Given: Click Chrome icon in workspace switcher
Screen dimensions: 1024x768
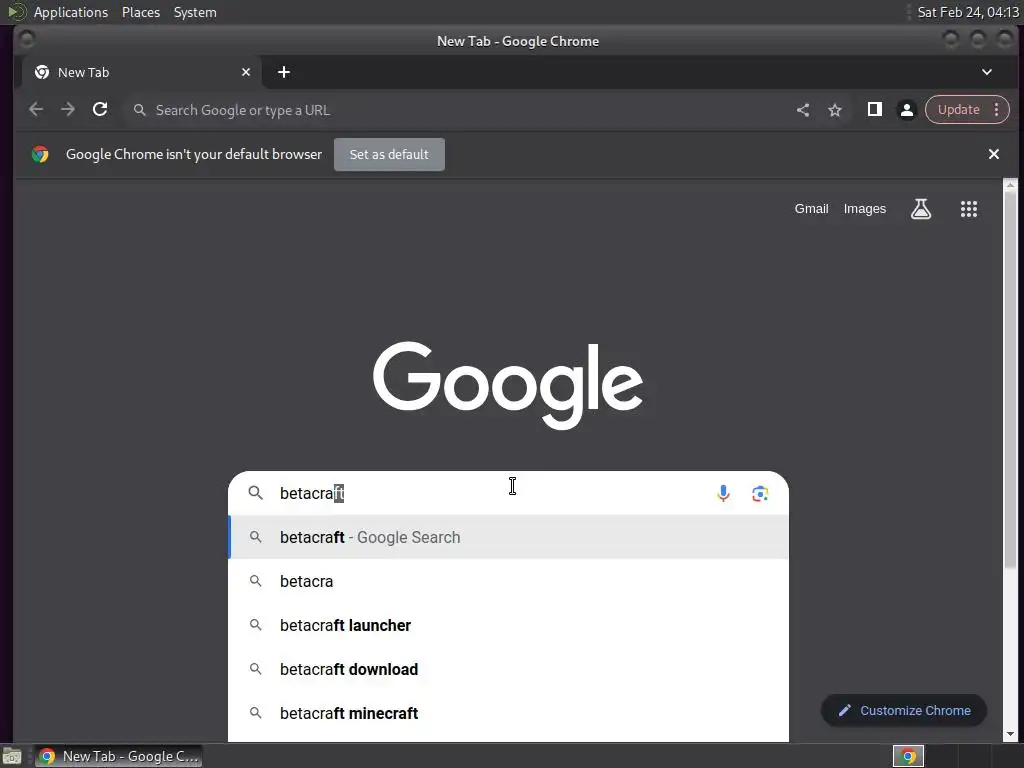Looking at the screenshot, I should tap(908, 756).
